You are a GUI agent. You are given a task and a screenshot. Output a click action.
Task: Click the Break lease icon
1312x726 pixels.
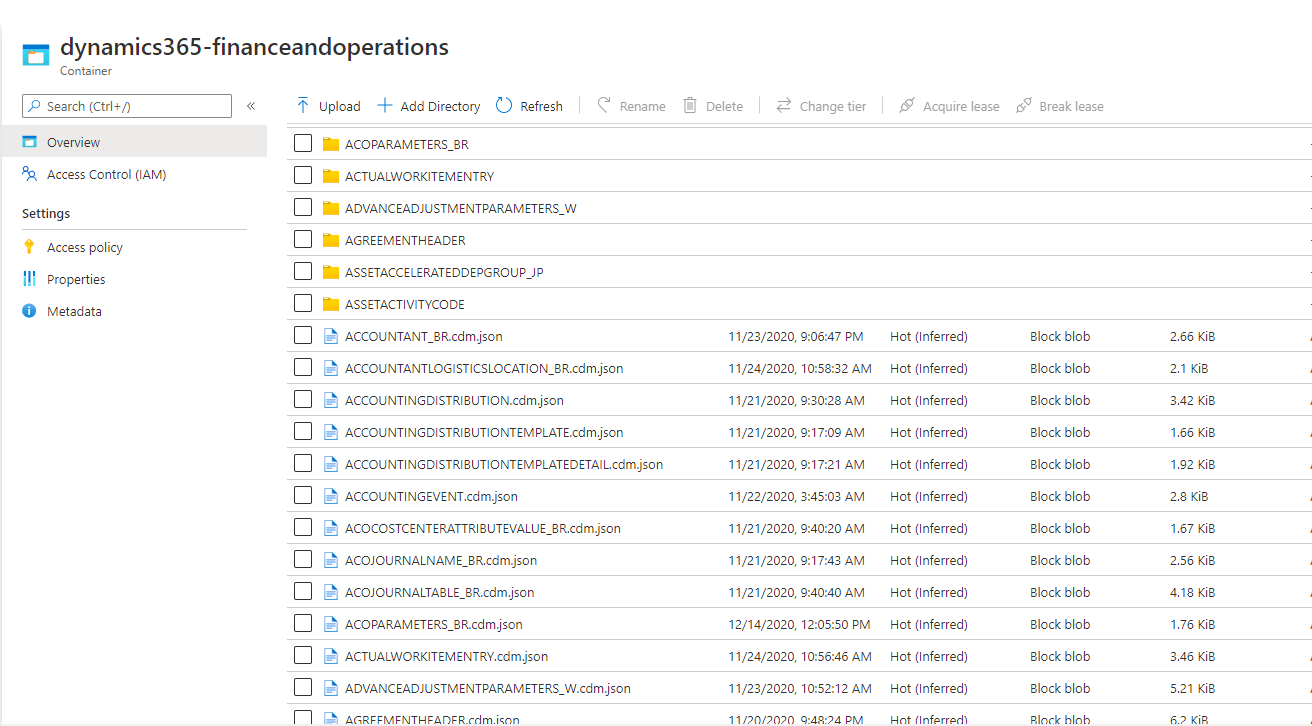point(1023,105)
